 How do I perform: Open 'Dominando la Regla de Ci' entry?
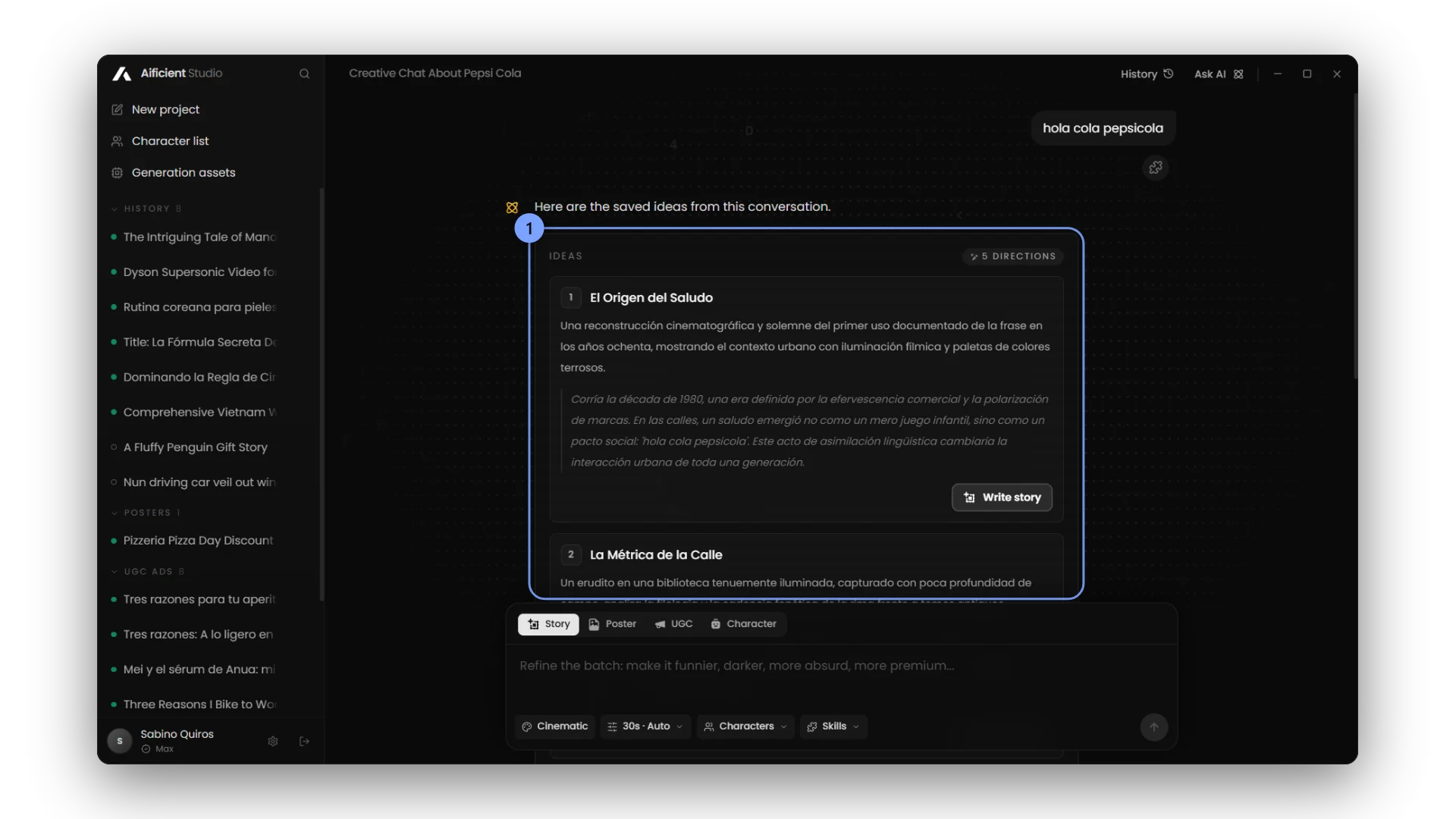(x=200, y=377)
